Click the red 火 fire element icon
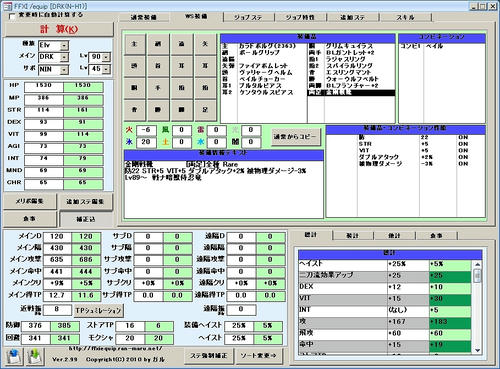This screenshot has height=369, width=500. pyautogui.click(x=129, y=130)
